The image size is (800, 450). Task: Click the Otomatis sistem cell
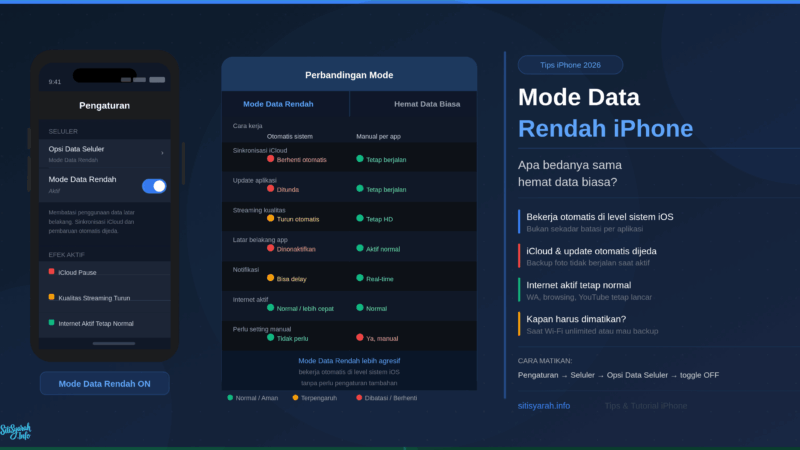[x=290, y=137]
